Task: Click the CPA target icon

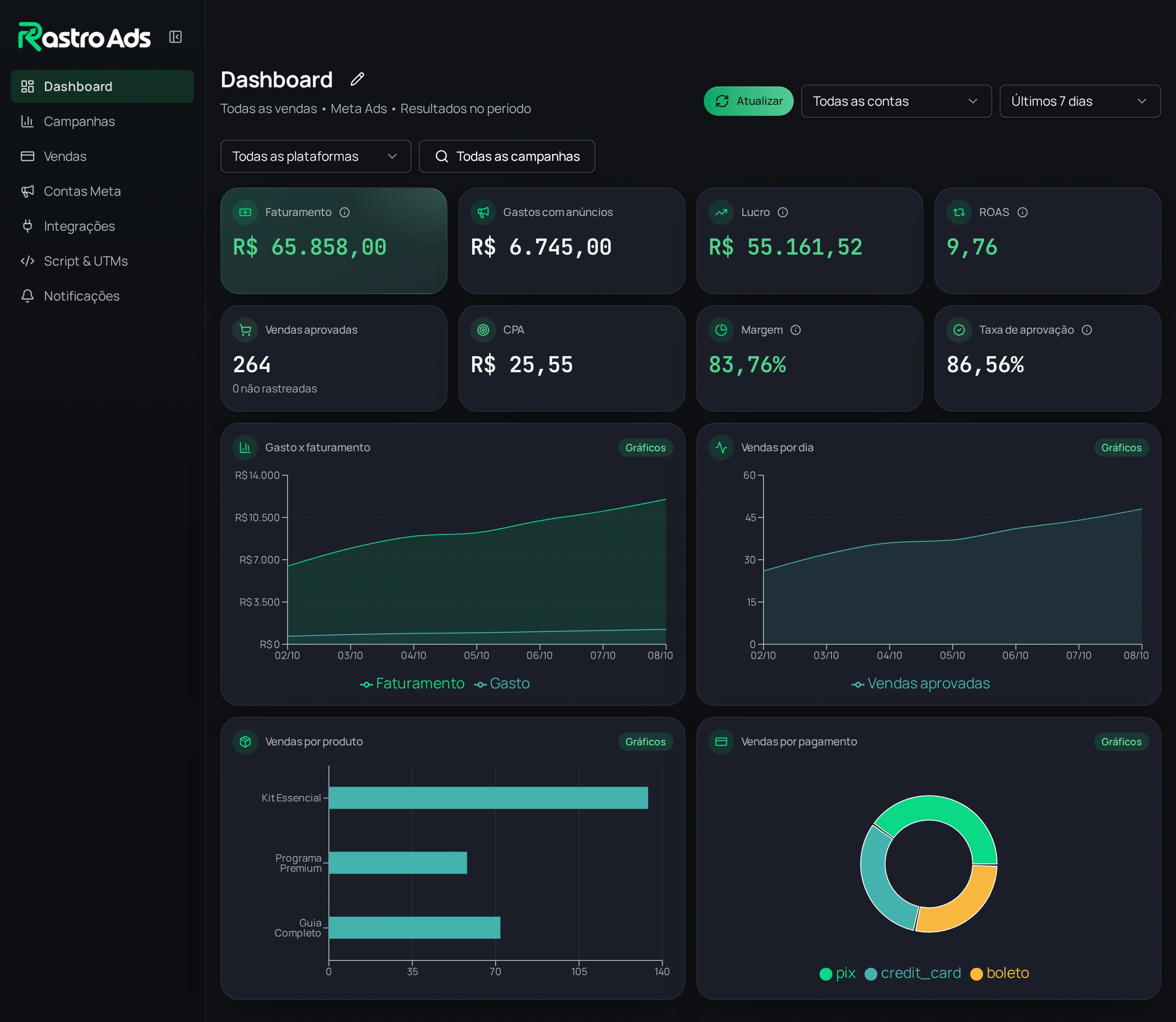Action: pos(483,329)
